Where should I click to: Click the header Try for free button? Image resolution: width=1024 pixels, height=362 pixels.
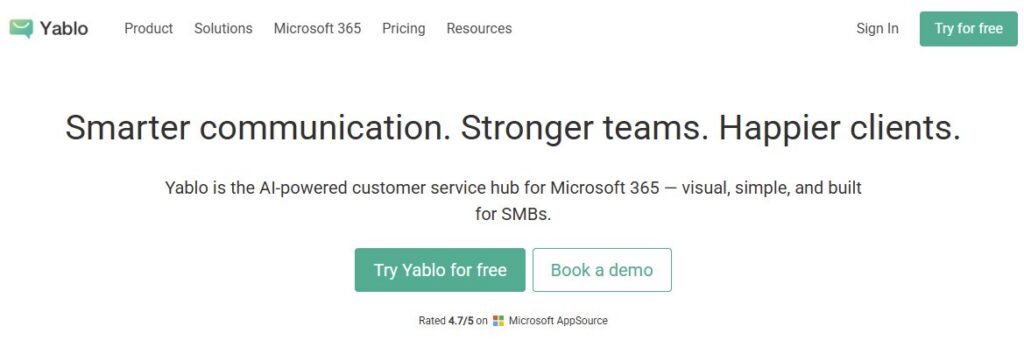[x=968, y=29]
